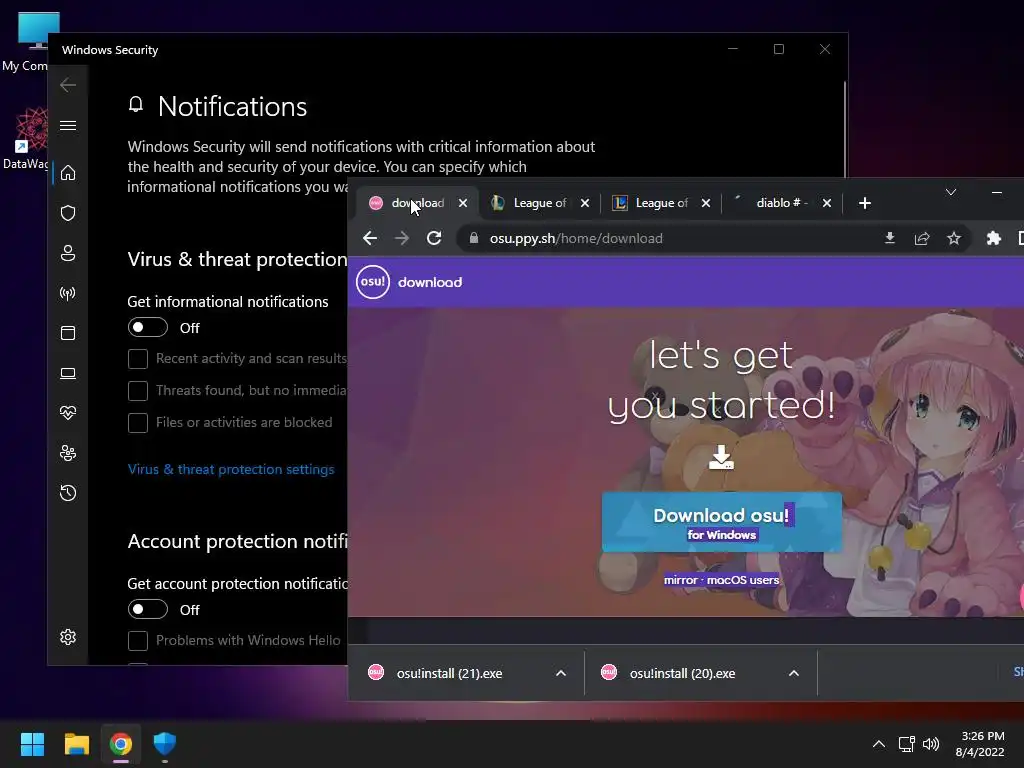Open macOS users link
The image size is (1024, 768).
click(743, 580)
